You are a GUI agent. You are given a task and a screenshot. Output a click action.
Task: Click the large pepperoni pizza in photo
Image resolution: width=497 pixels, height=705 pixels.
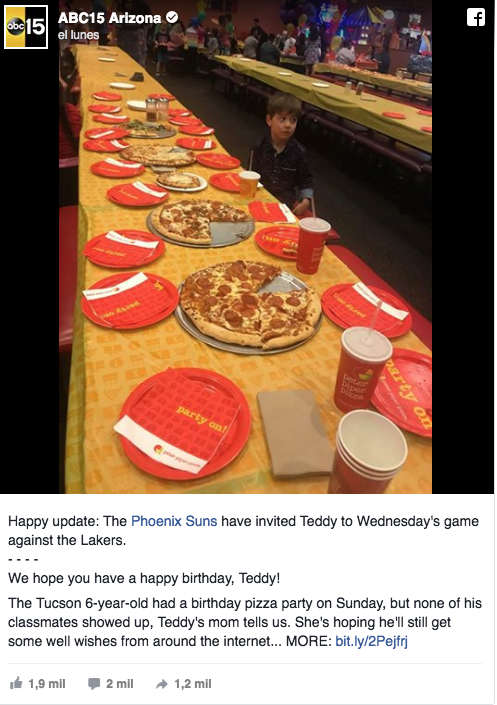[250, 304]
